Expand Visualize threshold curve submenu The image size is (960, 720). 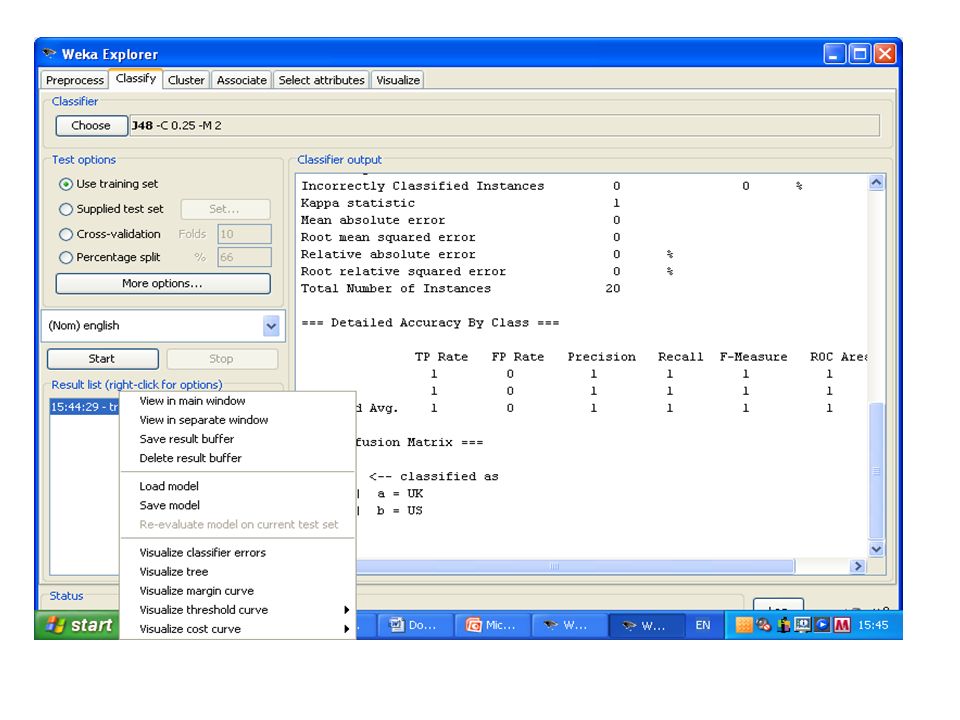tap(238, 610)
